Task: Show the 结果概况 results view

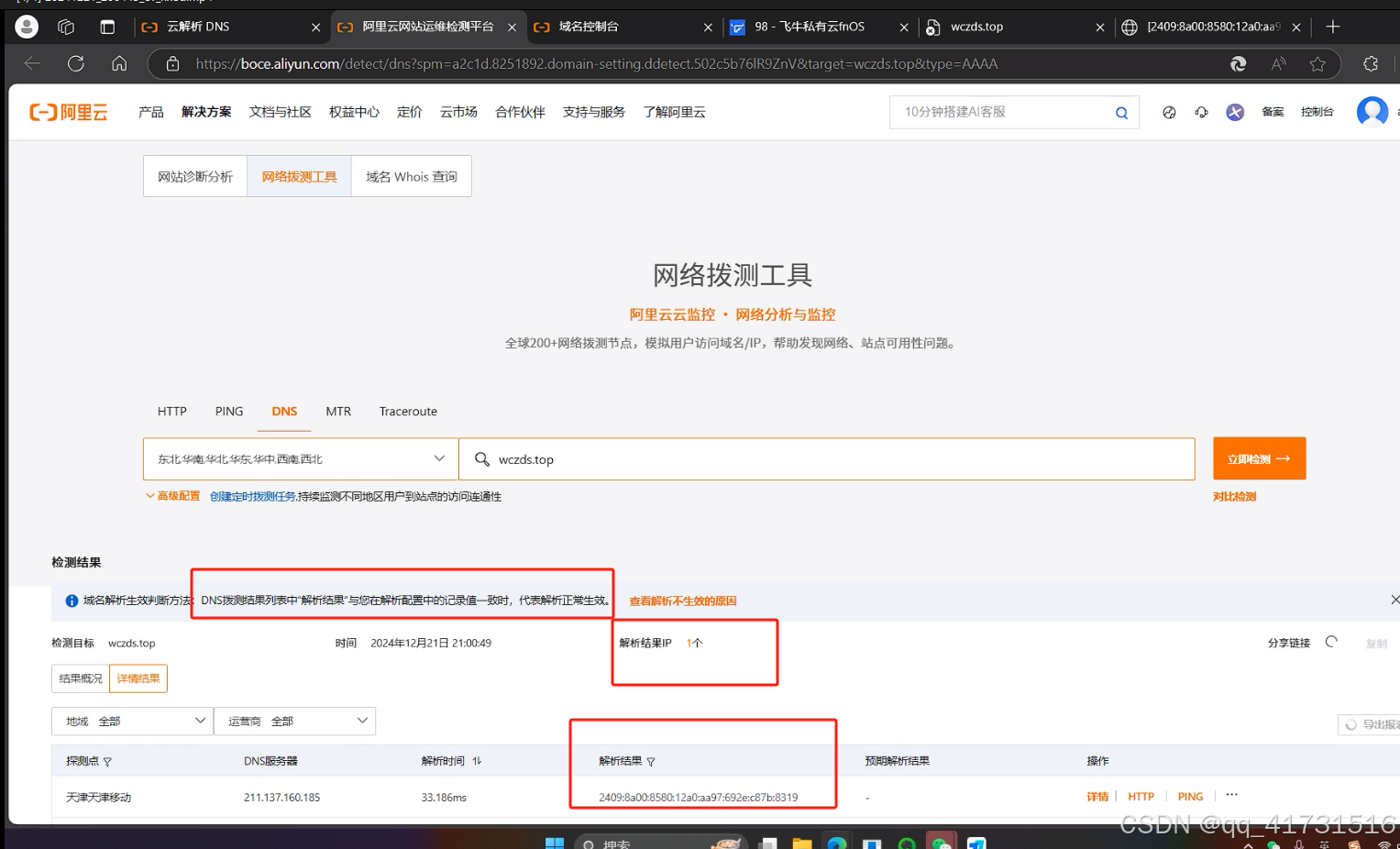Action: 81,678
